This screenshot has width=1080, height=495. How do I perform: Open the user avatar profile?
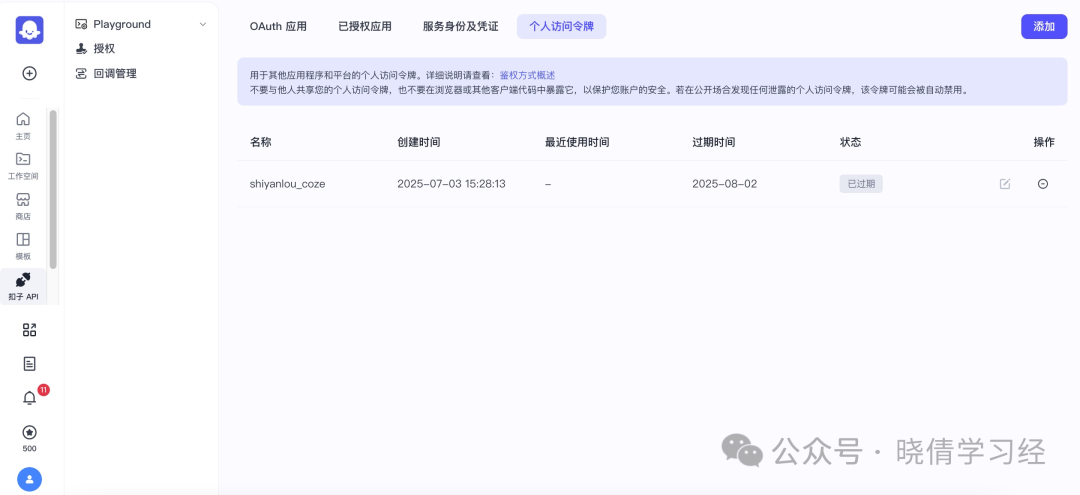[30, 479]
